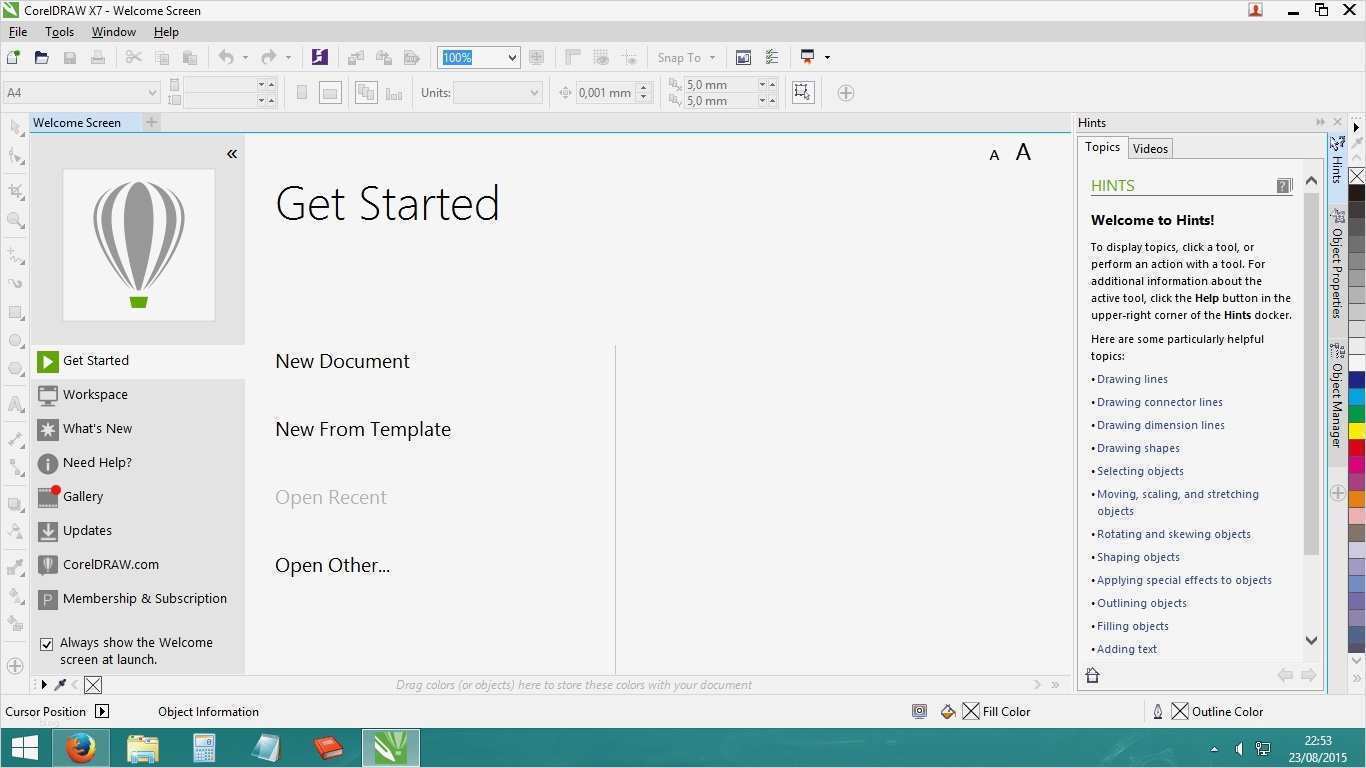Open the File menu
The height and width of the screenshot is (768, 1366).
pos(18,32)
